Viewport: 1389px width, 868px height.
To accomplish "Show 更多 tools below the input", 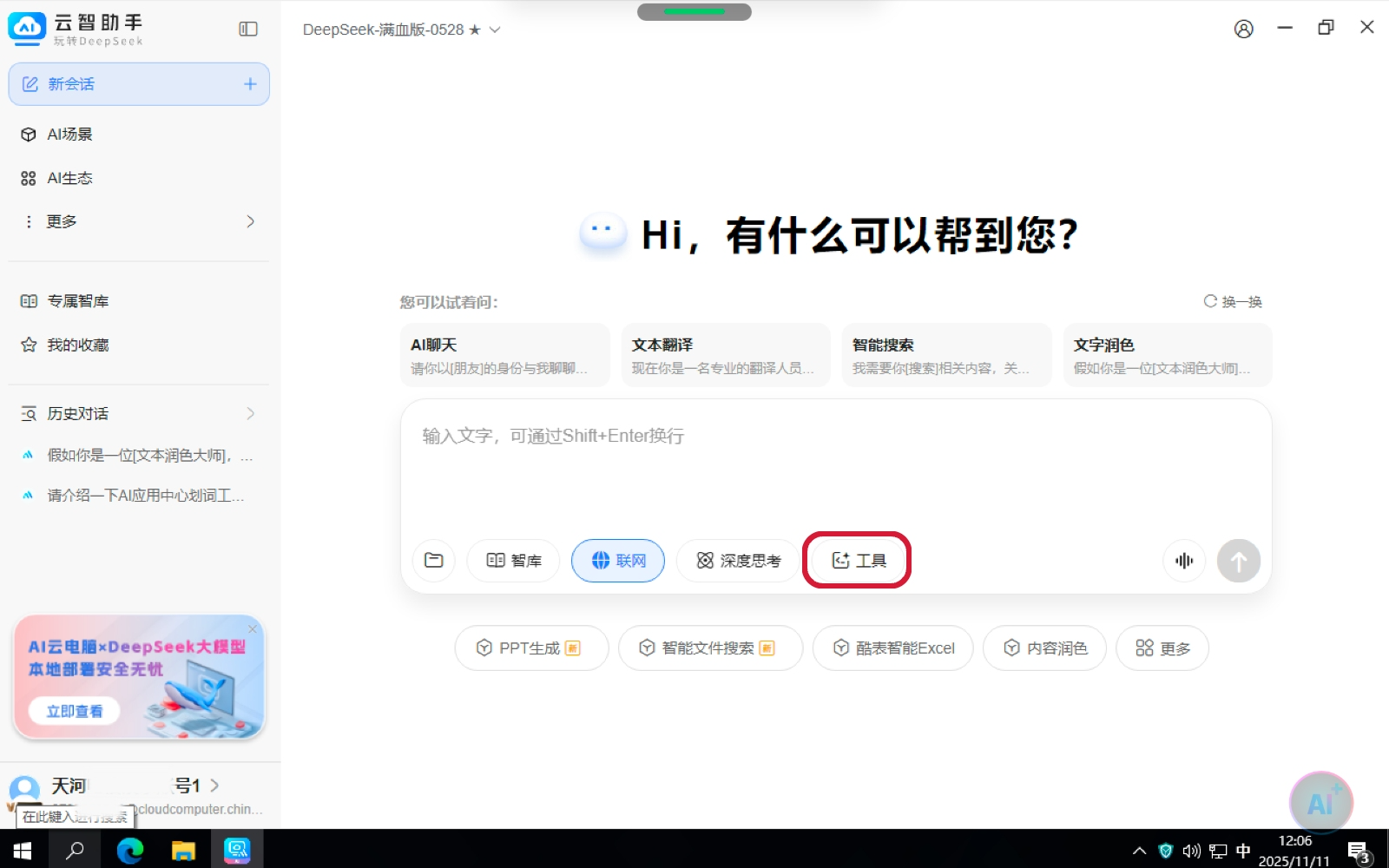I will pyautogui.click(x=1162, y=648).
